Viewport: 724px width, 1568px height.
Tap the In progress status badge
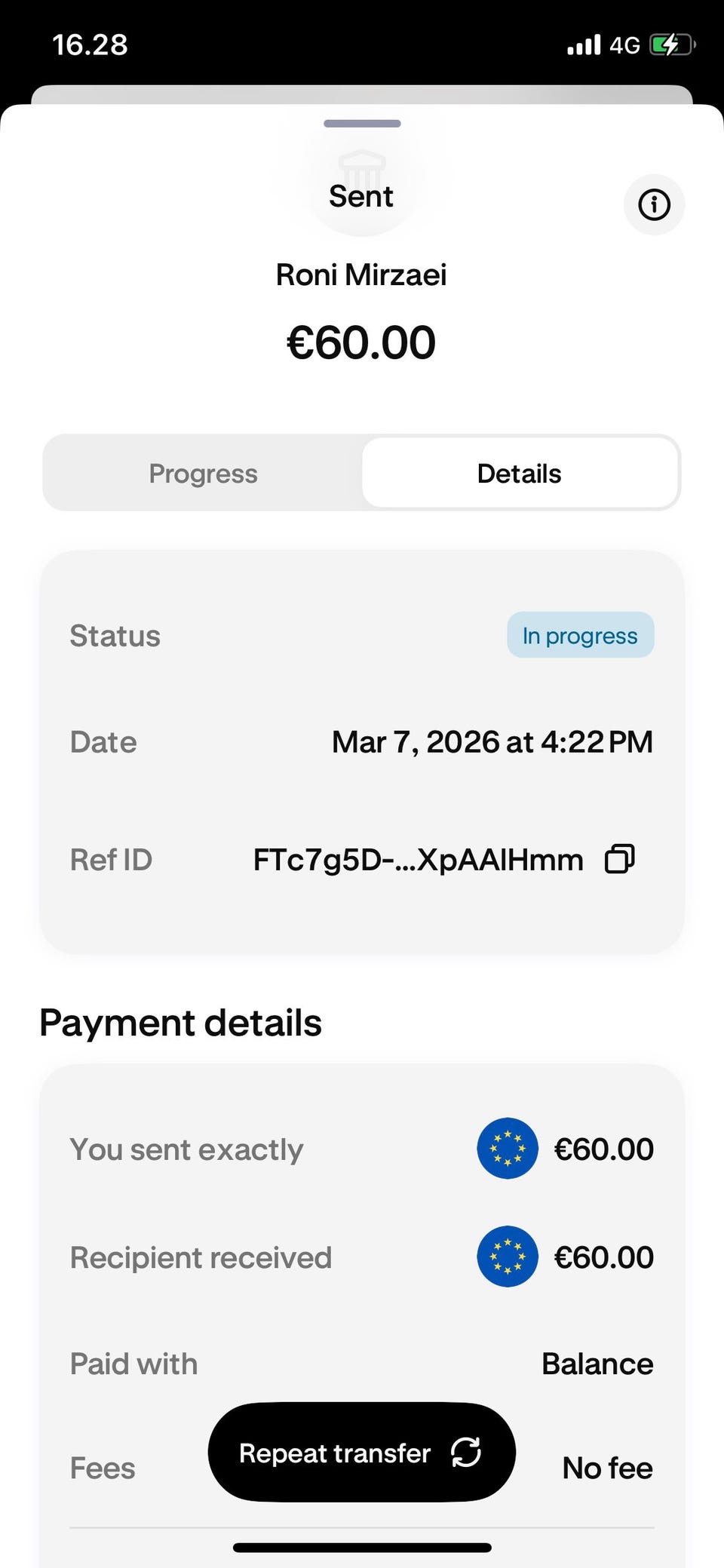pos(580,635)
